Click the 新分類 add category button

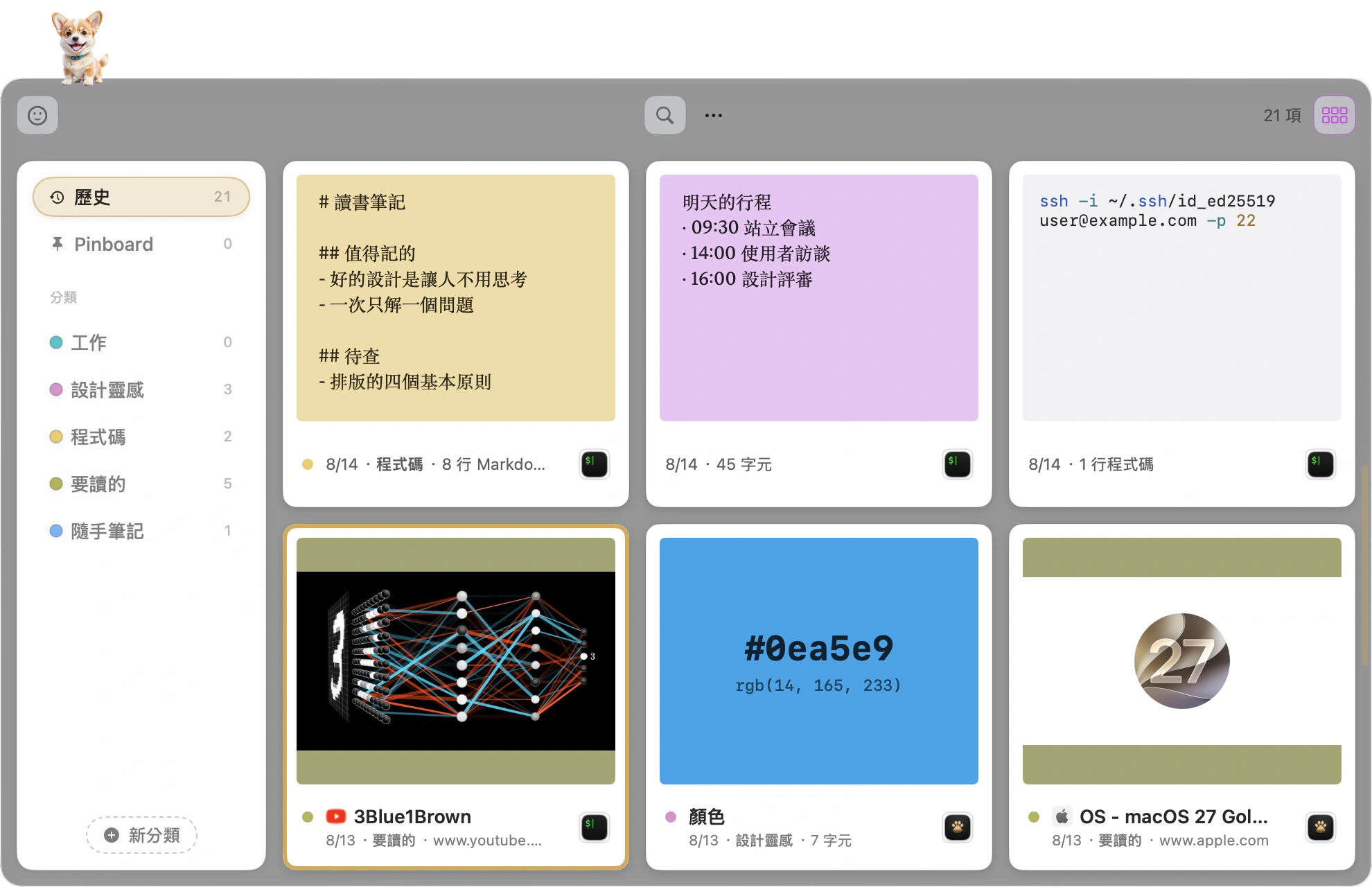141,835
